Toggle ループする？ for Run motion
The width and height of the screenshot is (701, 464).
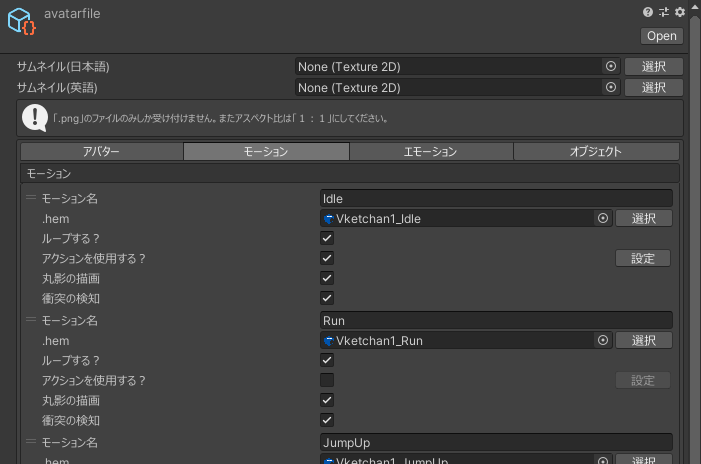327,360
